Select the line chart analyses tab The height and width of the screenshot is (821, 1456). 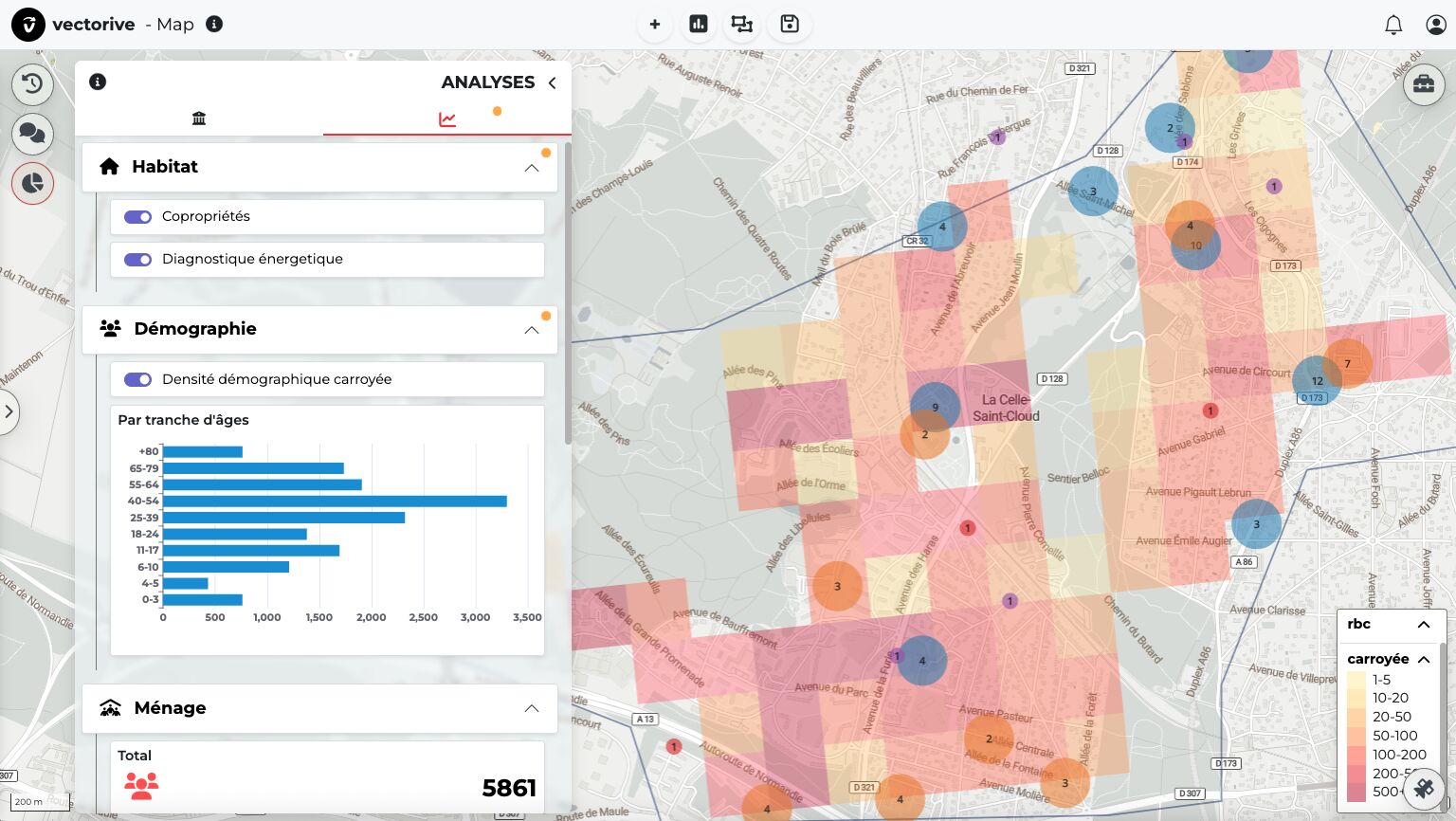[447, 119]
